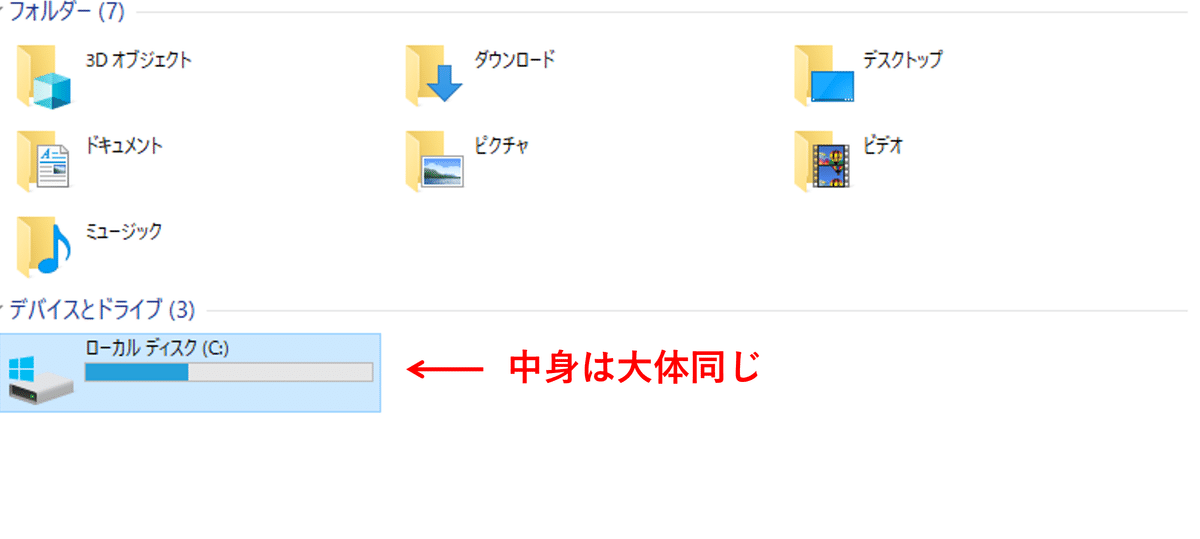Click the ミュージック label text
1200x539 pixels.
tap(124, 231)
